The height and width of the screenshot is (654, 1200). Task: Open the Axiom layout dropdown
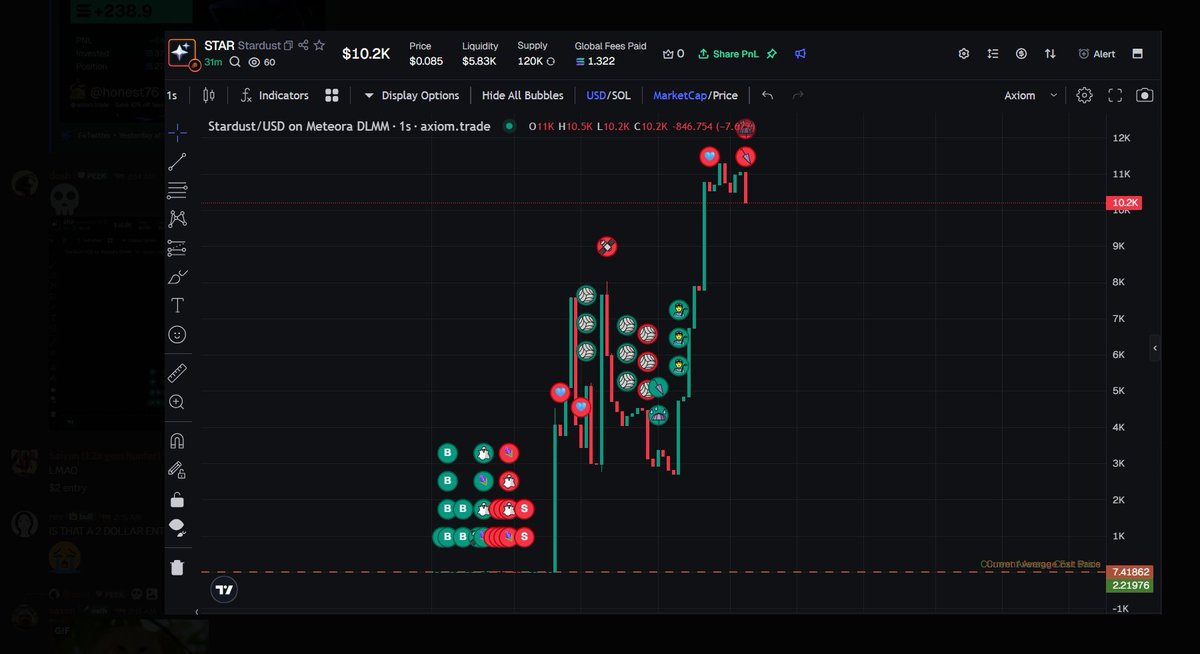1031,95
